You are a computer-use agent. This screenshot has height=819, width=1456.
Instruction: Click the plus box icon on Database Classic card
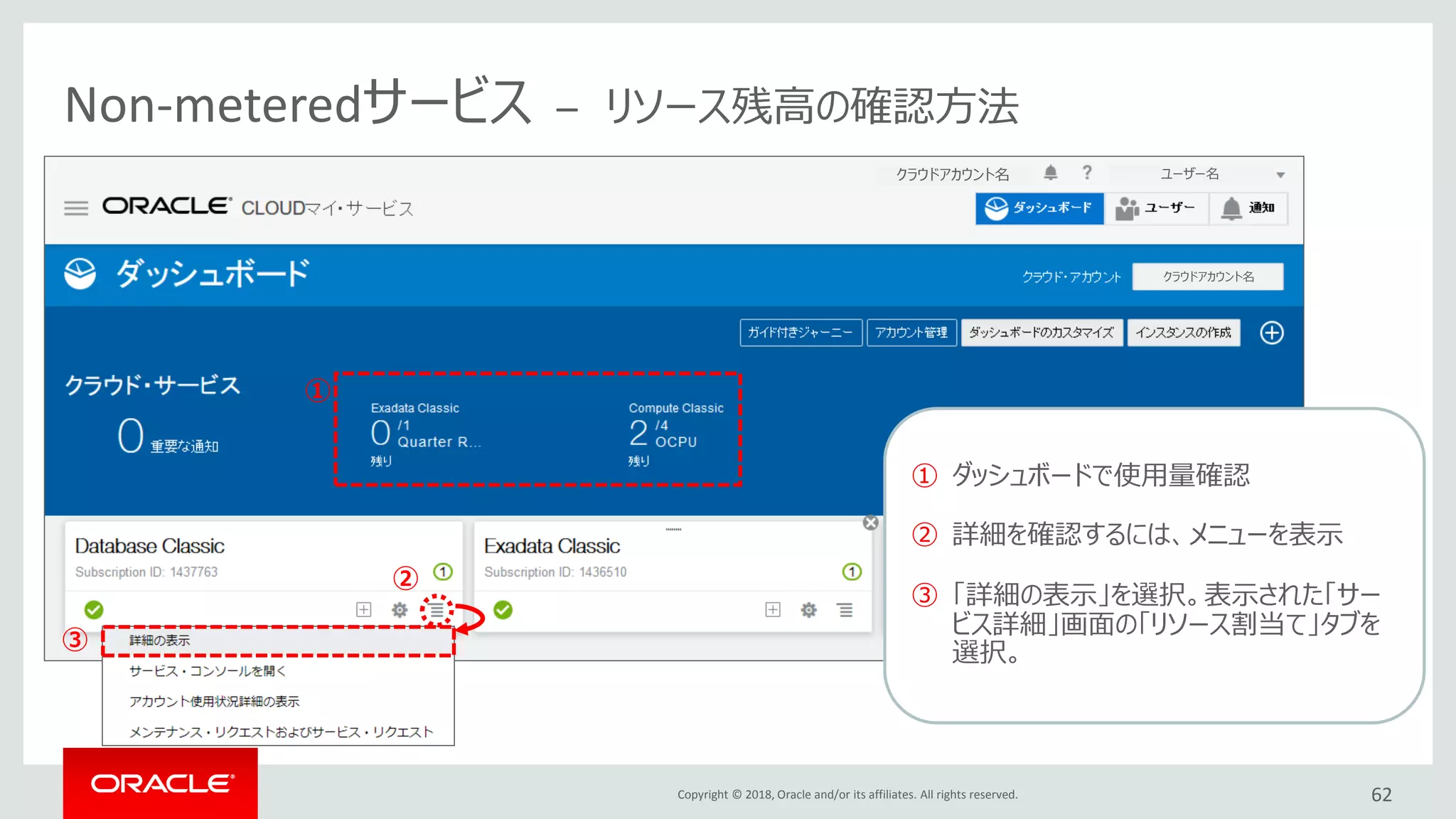point(363,609)
